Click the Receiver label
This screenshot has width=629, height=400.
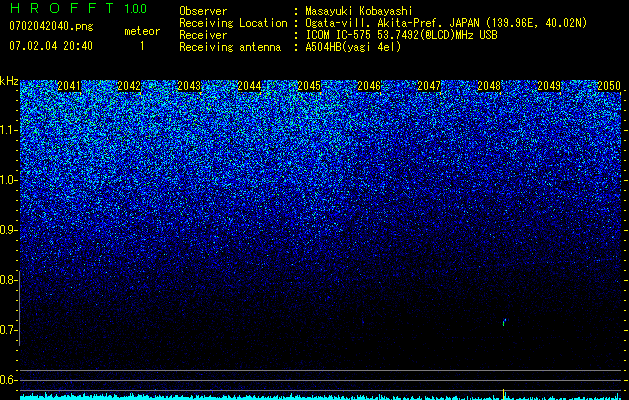click(x=203, y=35)
